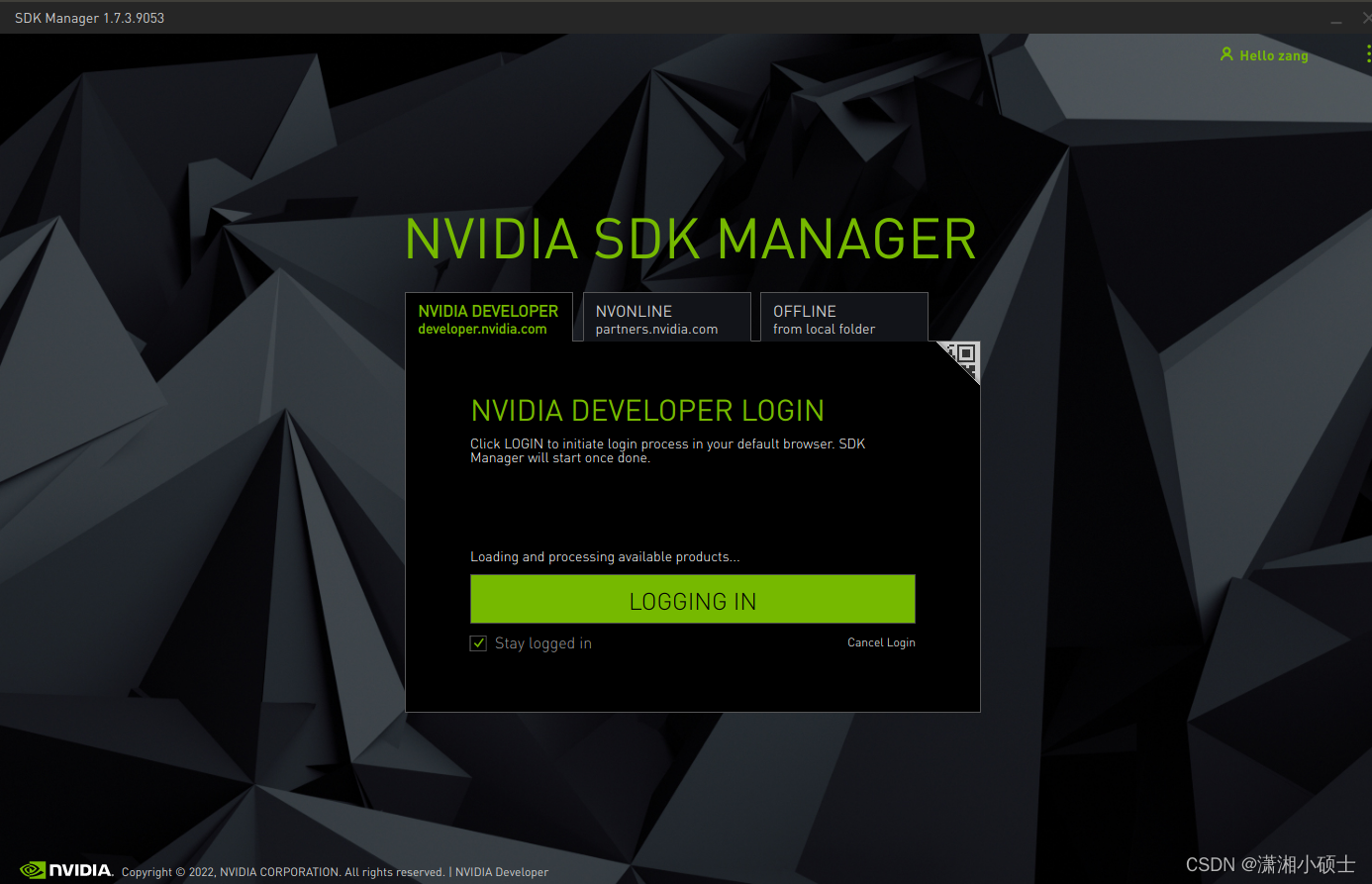The width and height of the screenshot is (1372, 884).
Task: Open the NVIDIA Developer footer link
Action: click(502, 872)
